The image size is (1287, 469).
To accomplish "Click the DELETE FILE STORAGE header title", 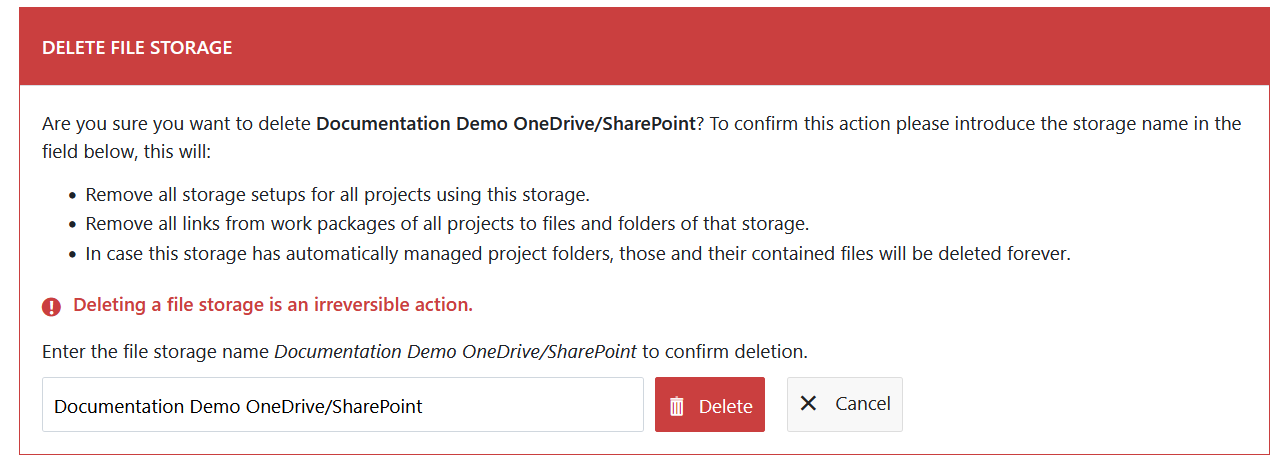I will point(137,48).
